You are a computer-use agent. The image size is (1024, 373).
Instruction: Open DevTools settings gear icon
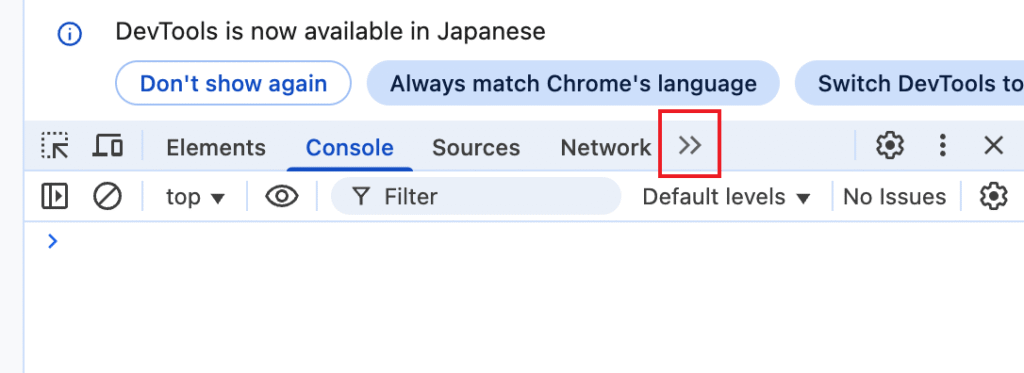coord(889,145)
